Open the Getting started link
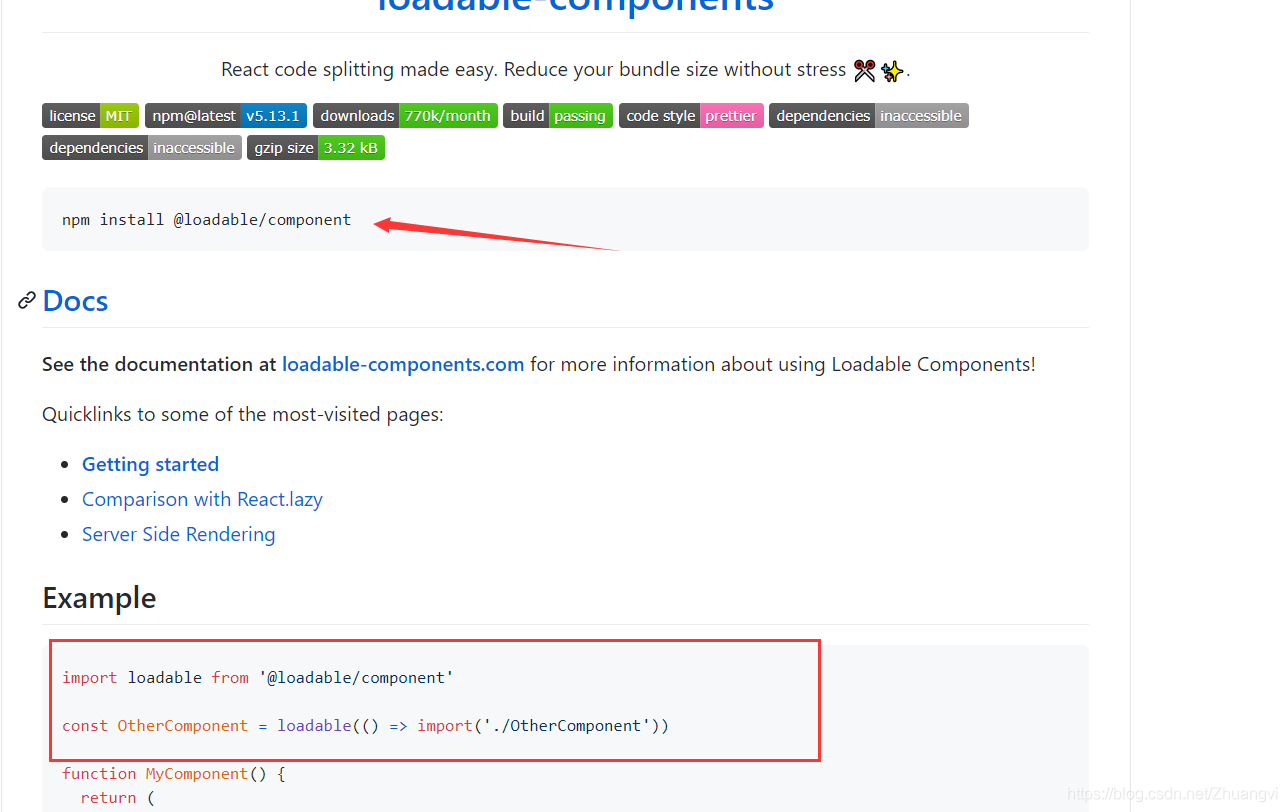This screenshot has width=1287, height=812. pyautogui.click(x=150, y=464)
